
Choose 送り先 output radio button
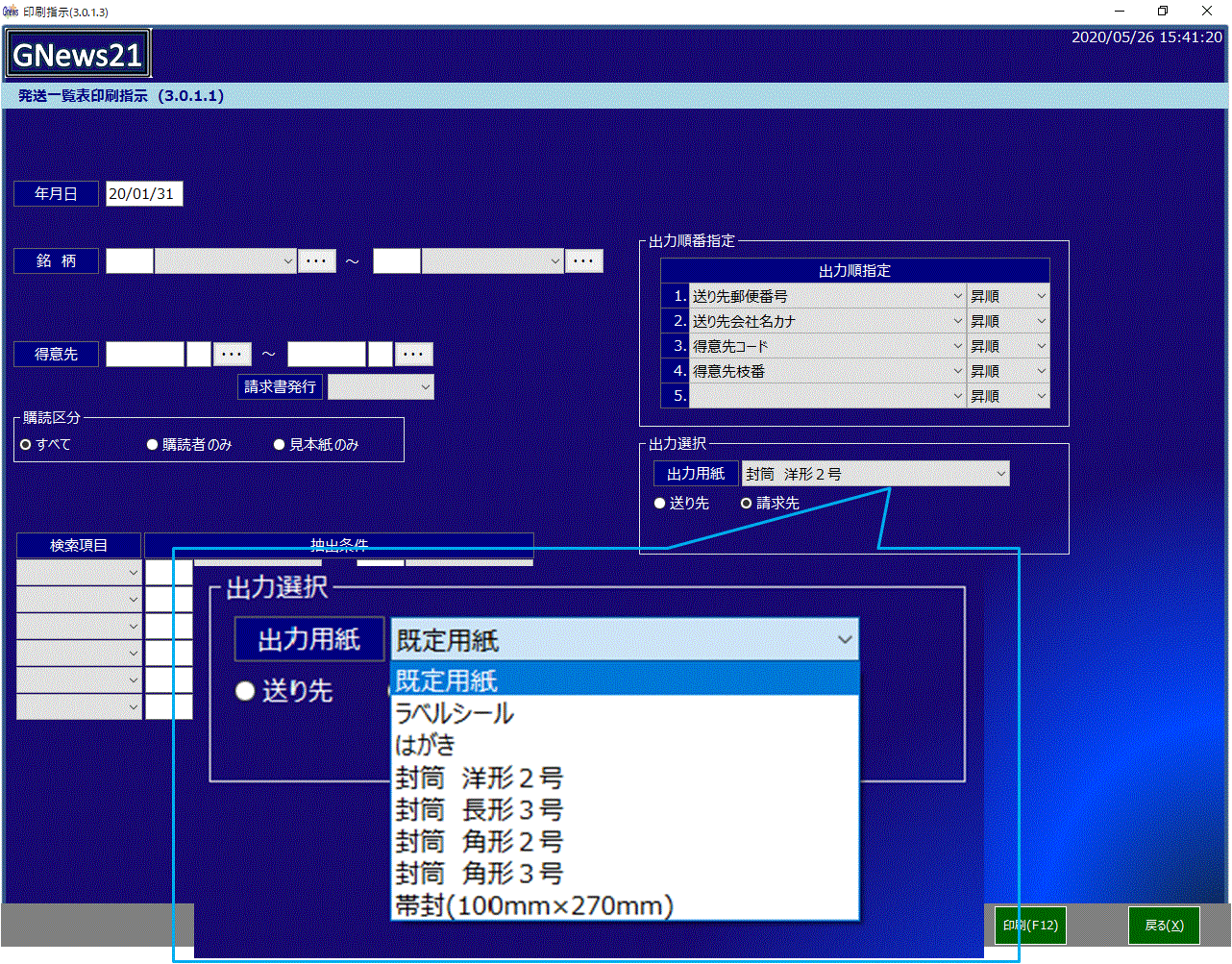tap(659, 503)
